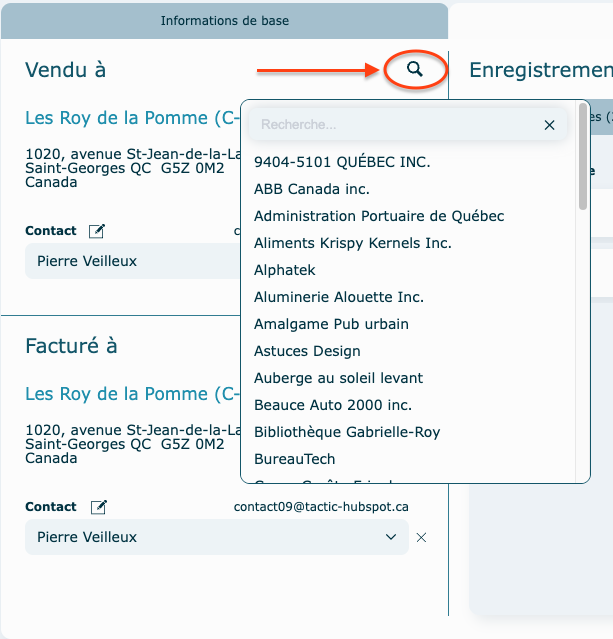
Task: Pick Aliments Krispy Kernels Inc.
Action: [353, 243]
